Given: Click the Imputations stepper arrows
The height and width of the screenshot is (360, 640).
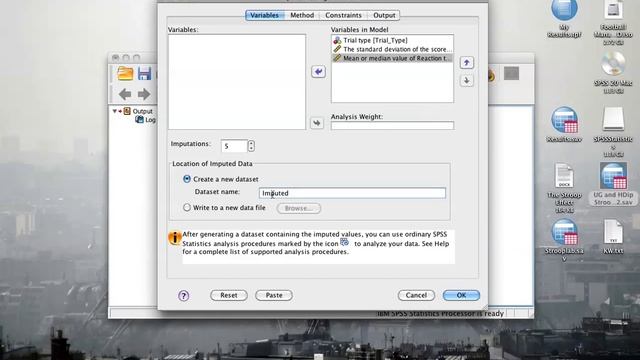Looking at the screenshot, I should pyautogui.click(x=251, y=146).
